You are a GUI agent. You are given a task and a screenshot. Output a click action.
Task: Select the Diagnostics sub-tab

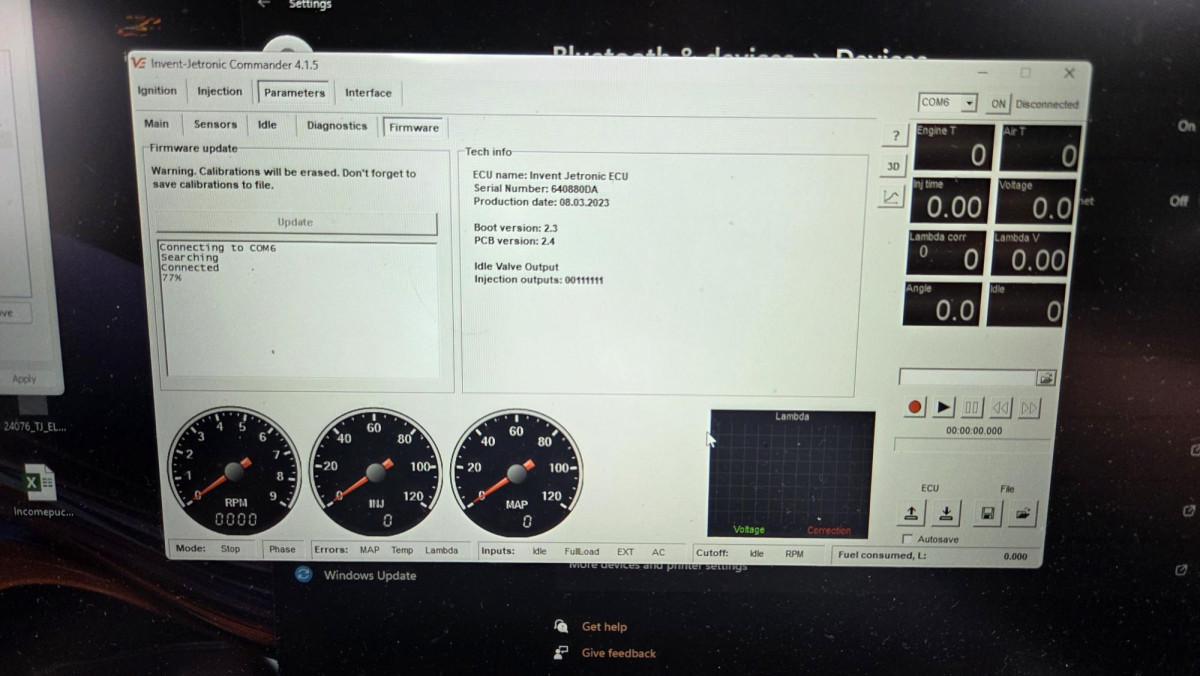coord(337,126)
